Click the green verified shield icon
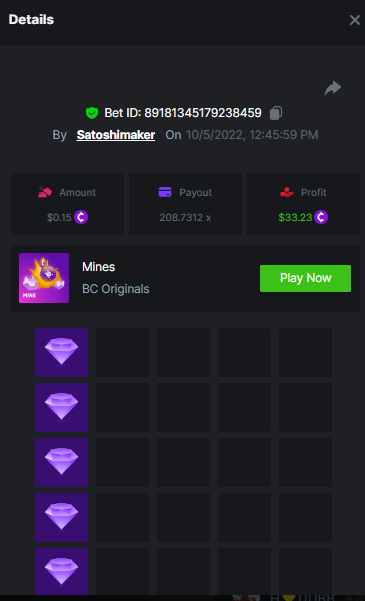365x601 pixels. [92, 113]
